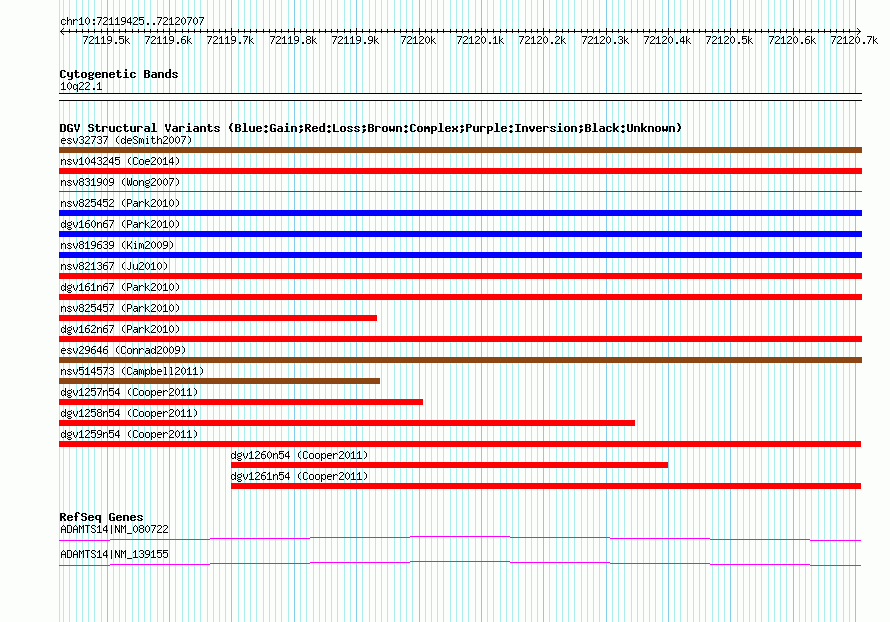Click the thin red nsv831909 line
The image size is (890, 622).
(460, 192)
